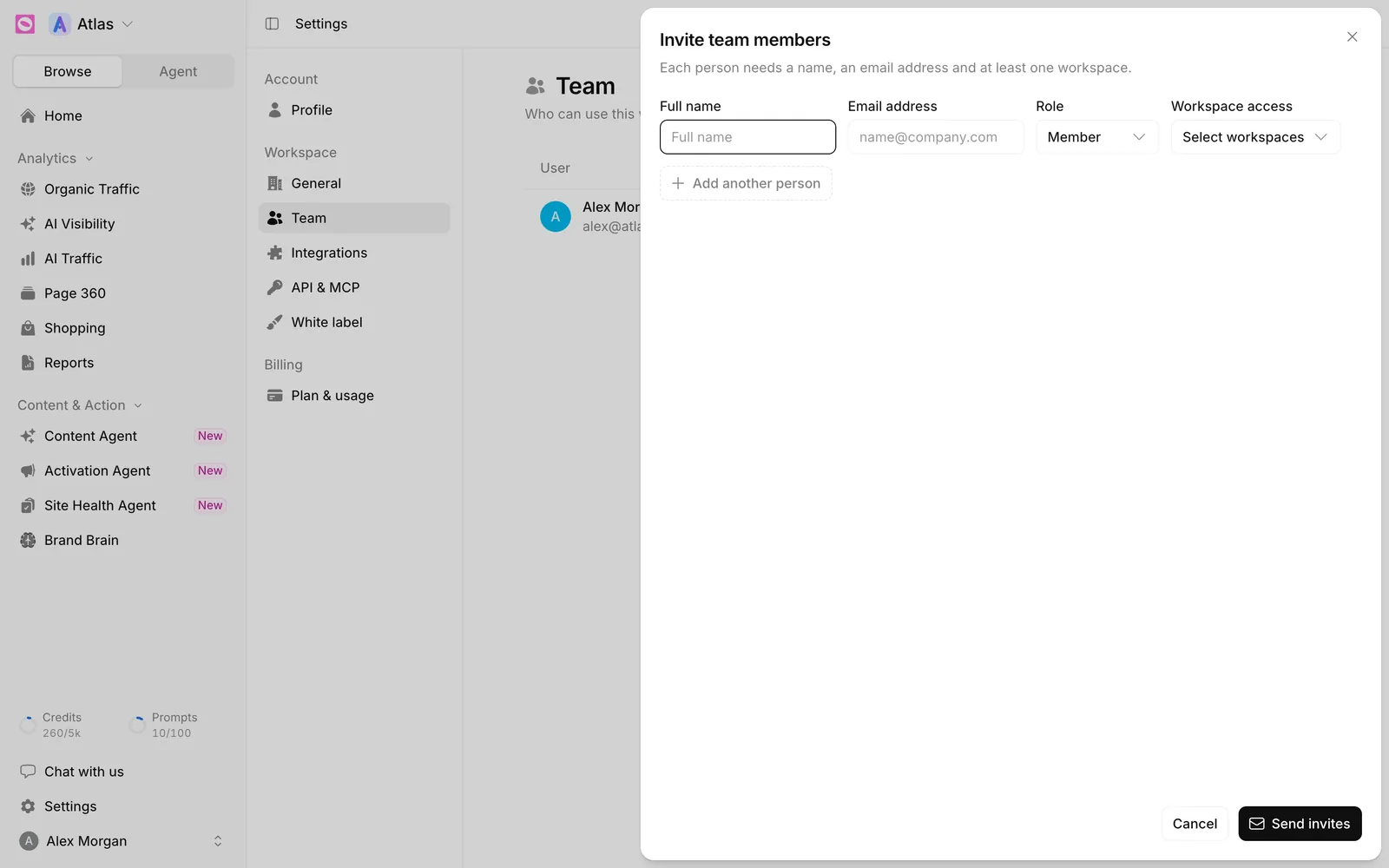
Task: Open the Atlas workspace switcher
Action: [x=91, y=24]
